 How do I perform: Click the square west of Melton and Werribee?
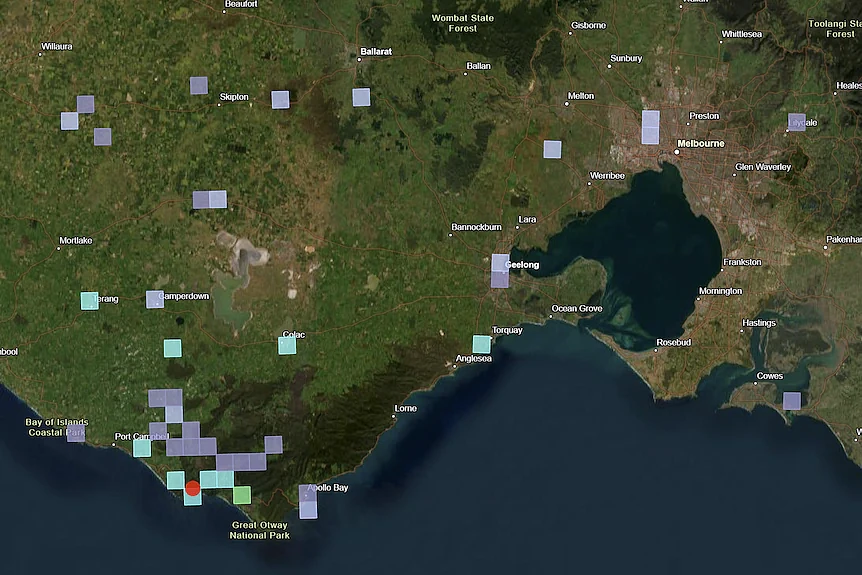(552, 149)
